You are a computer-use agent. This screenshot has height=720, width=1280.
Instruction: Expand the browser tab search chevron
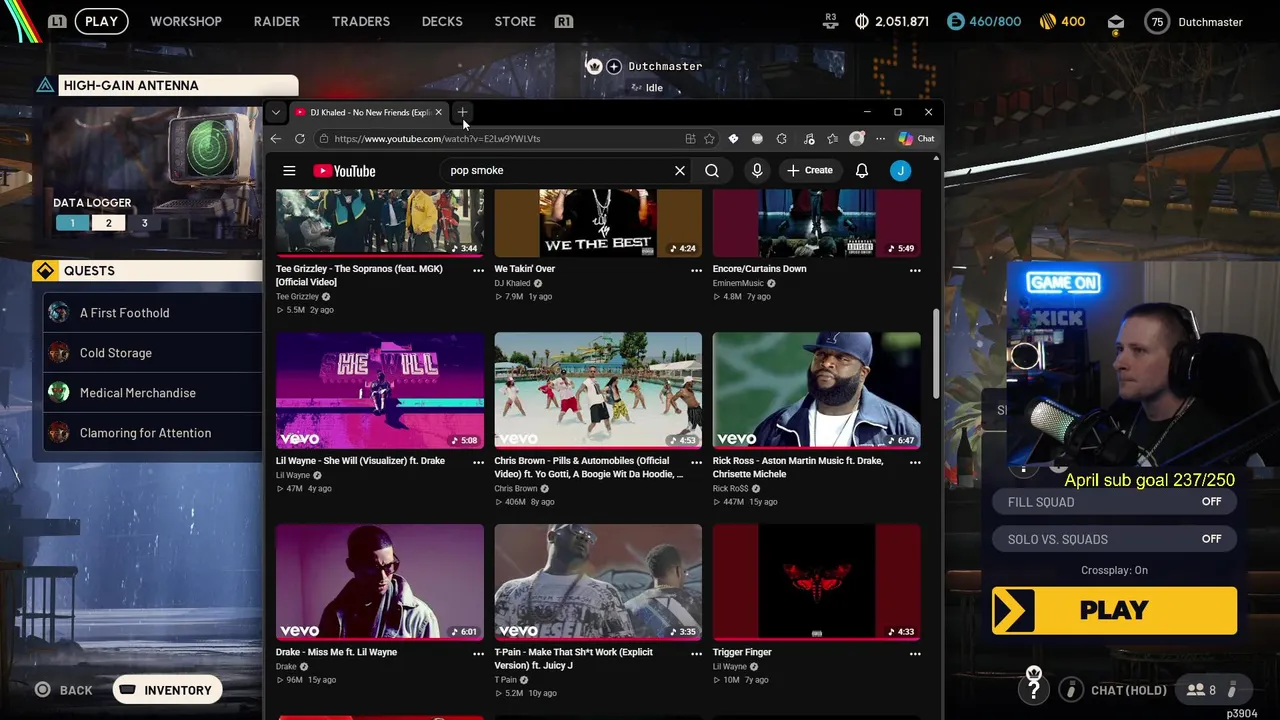276,112
